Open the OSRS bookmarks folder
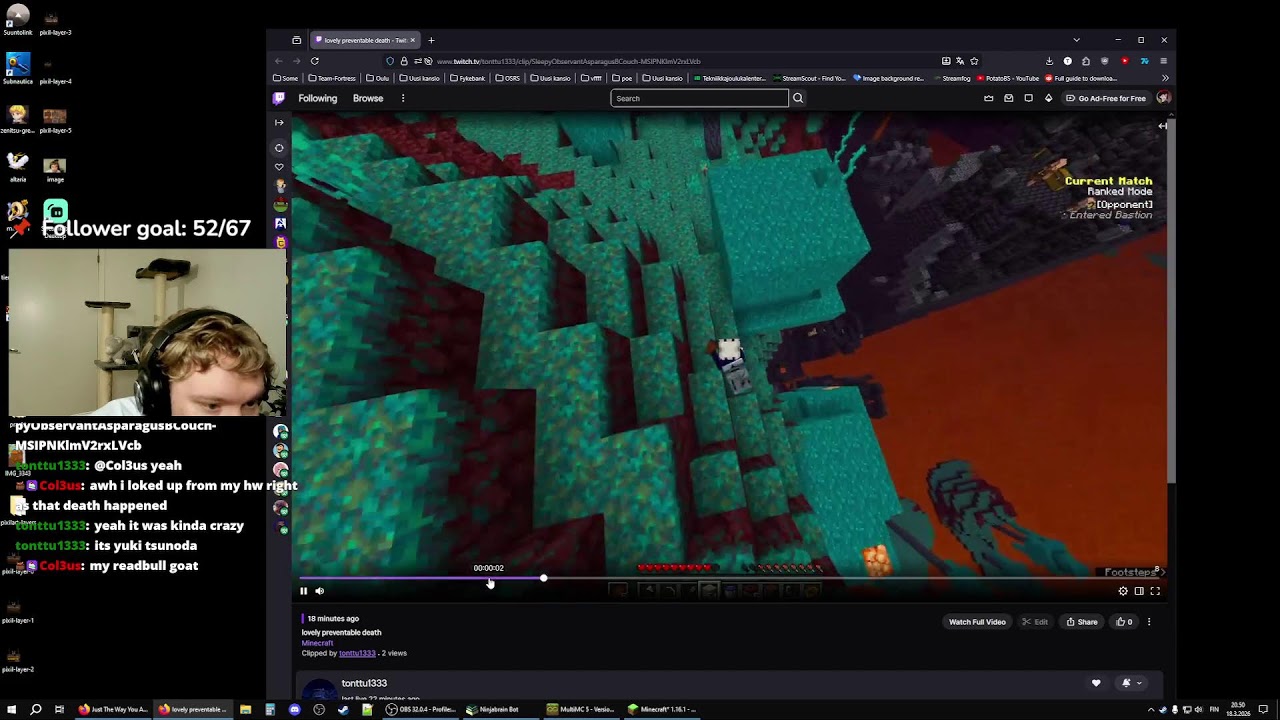 coord(507,78)
